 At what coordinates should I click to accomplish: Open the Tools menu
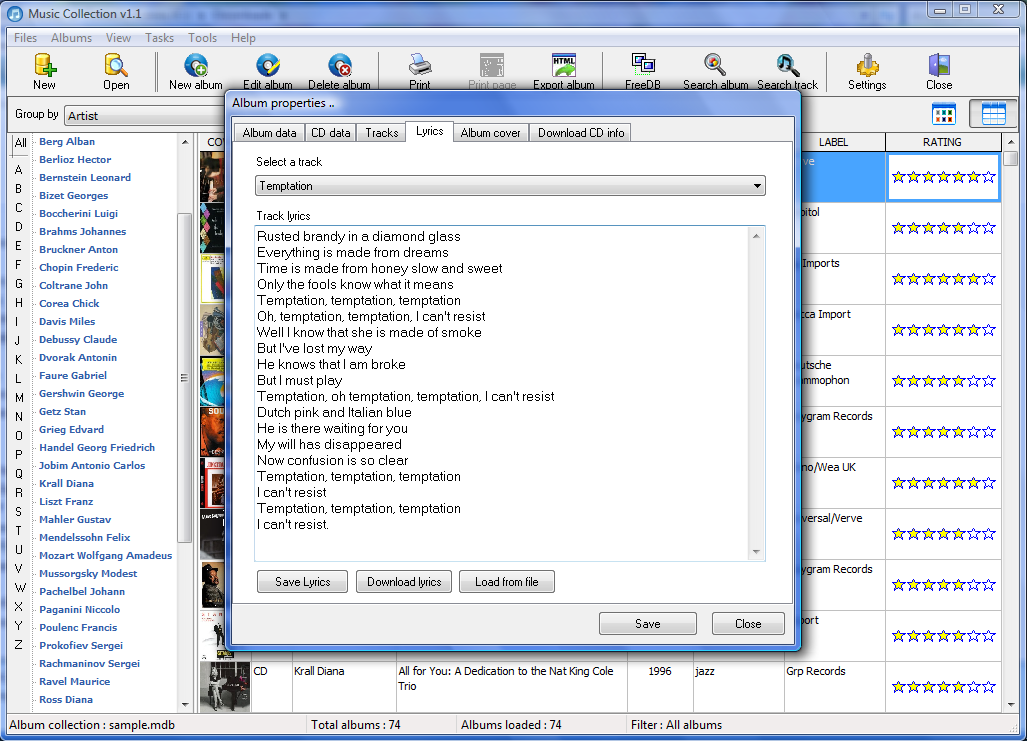(x=202, y=38)
